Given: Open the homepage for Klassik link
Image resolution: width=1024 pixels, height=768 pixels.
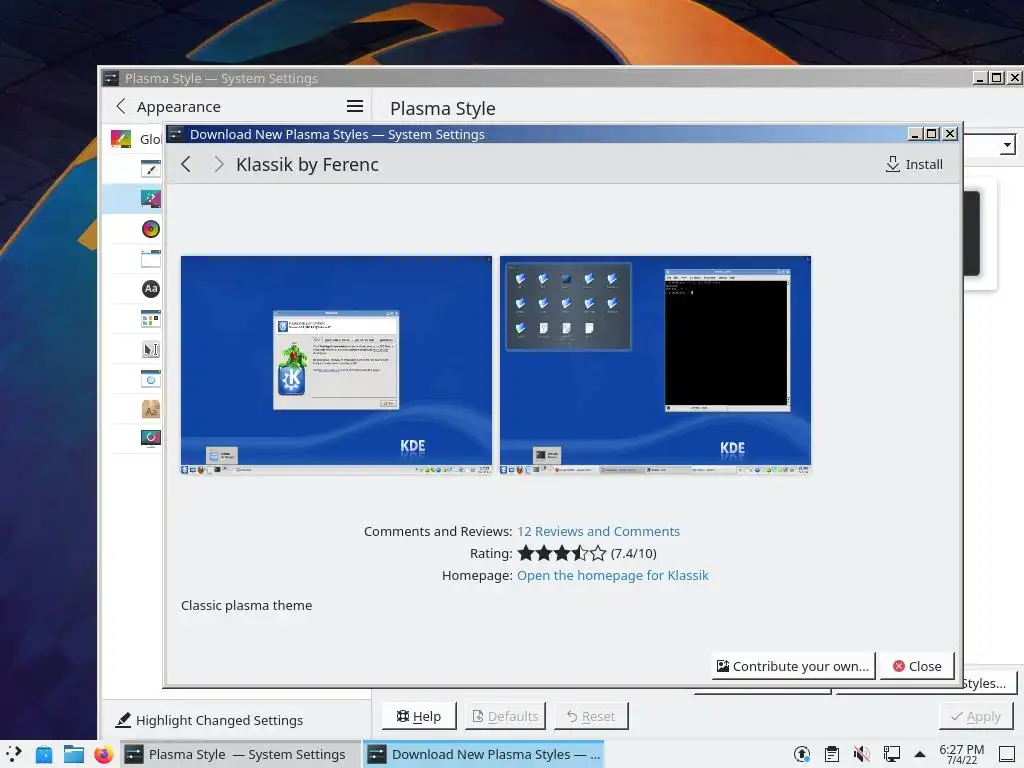Looking at the screenshot, I should 613,575.
